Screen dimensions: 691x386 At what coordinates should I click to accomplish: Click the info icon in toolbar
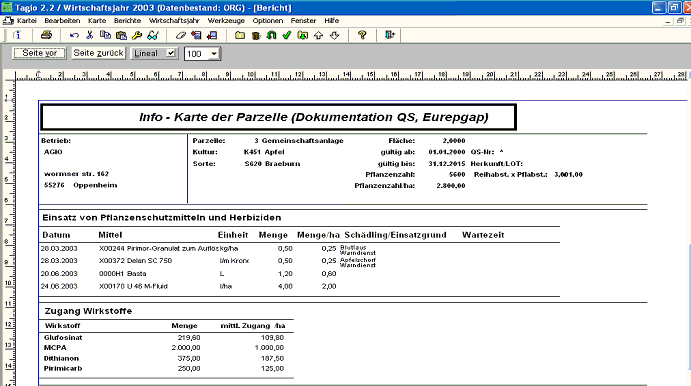[17, 35]
